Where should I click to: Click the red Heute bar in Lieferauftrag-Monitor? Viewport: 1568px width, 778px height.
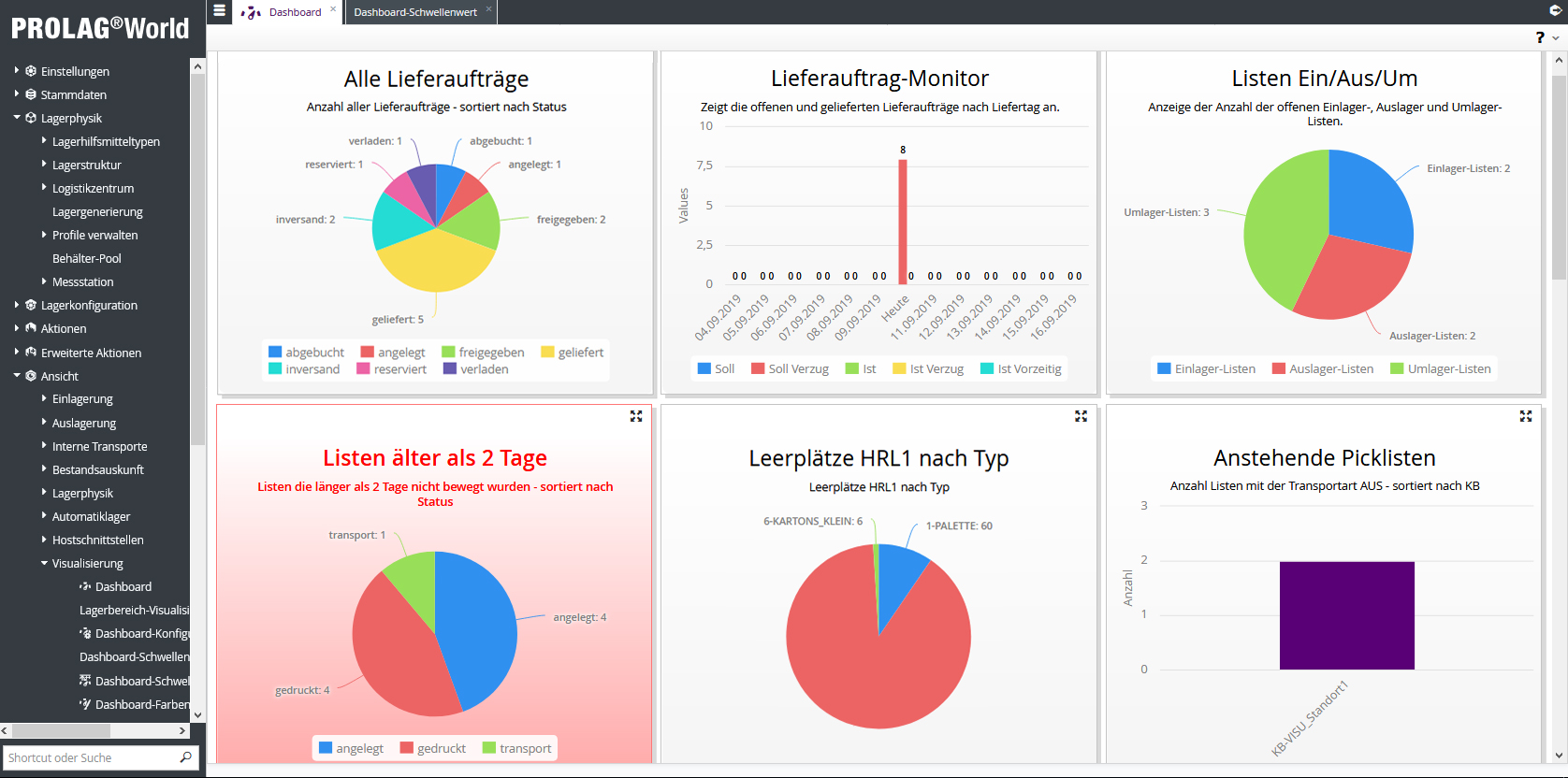[x=903, y=221]
